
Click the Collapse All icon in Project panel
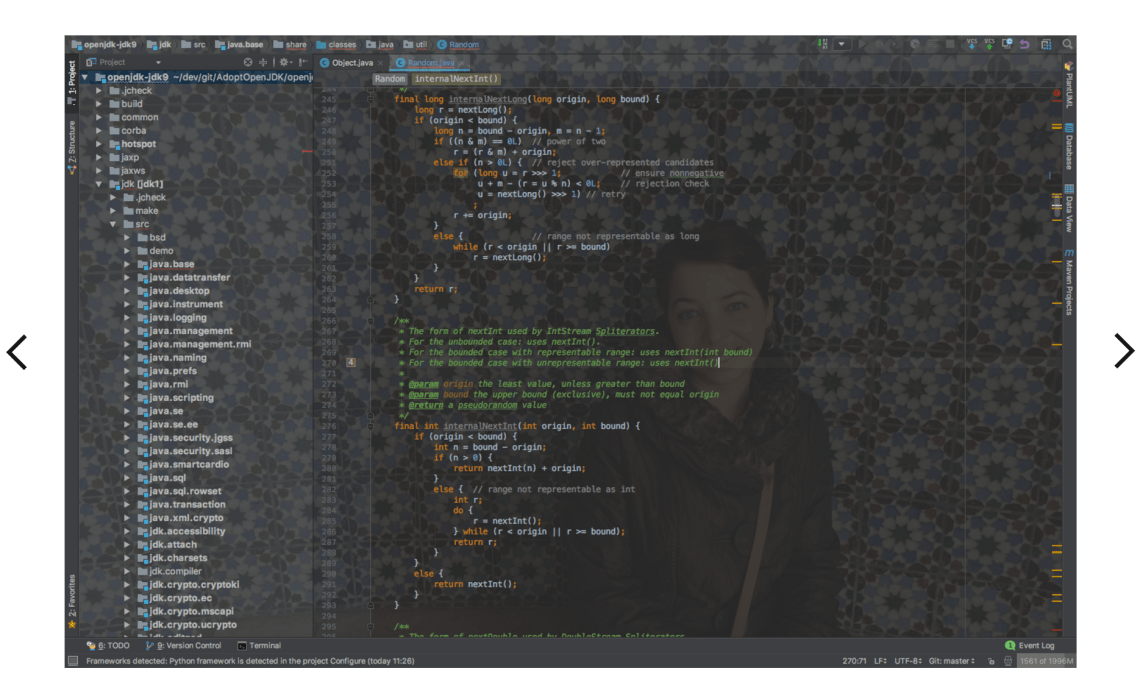click(263, 62)
